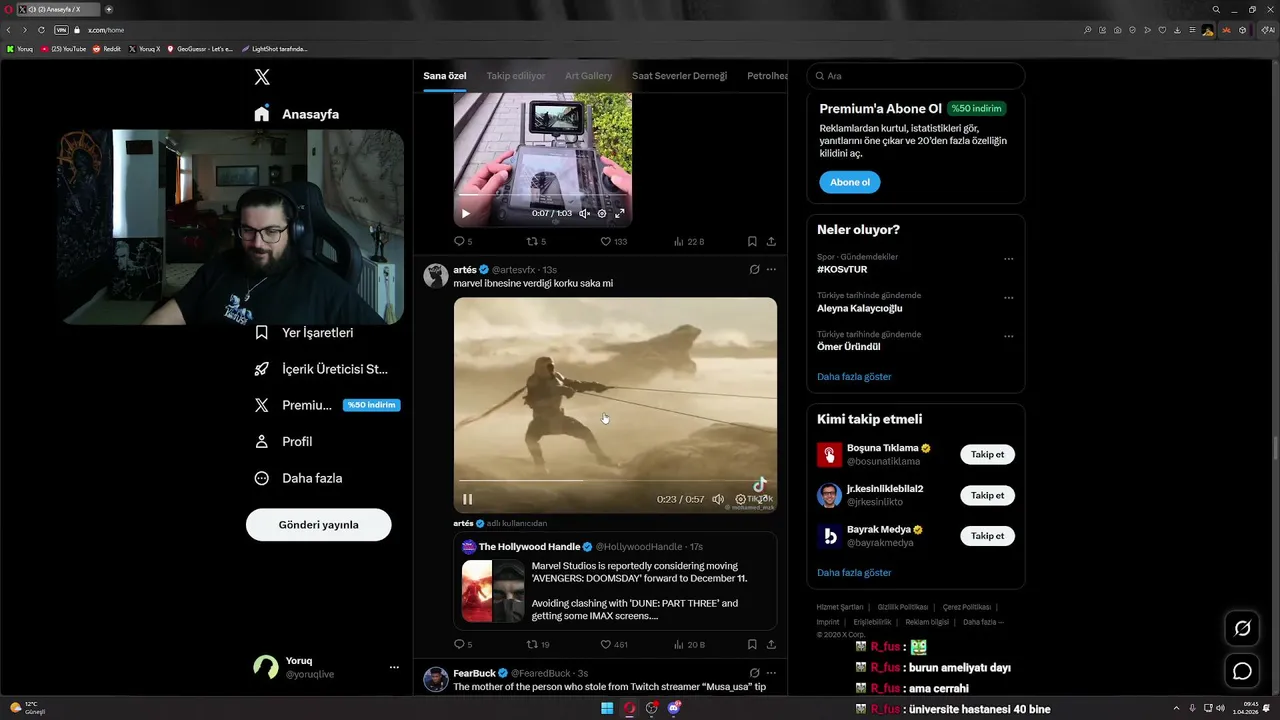The image size is (1280, 720).
Task: Follow Boşuna Tıklama
Action: (987, 454)
